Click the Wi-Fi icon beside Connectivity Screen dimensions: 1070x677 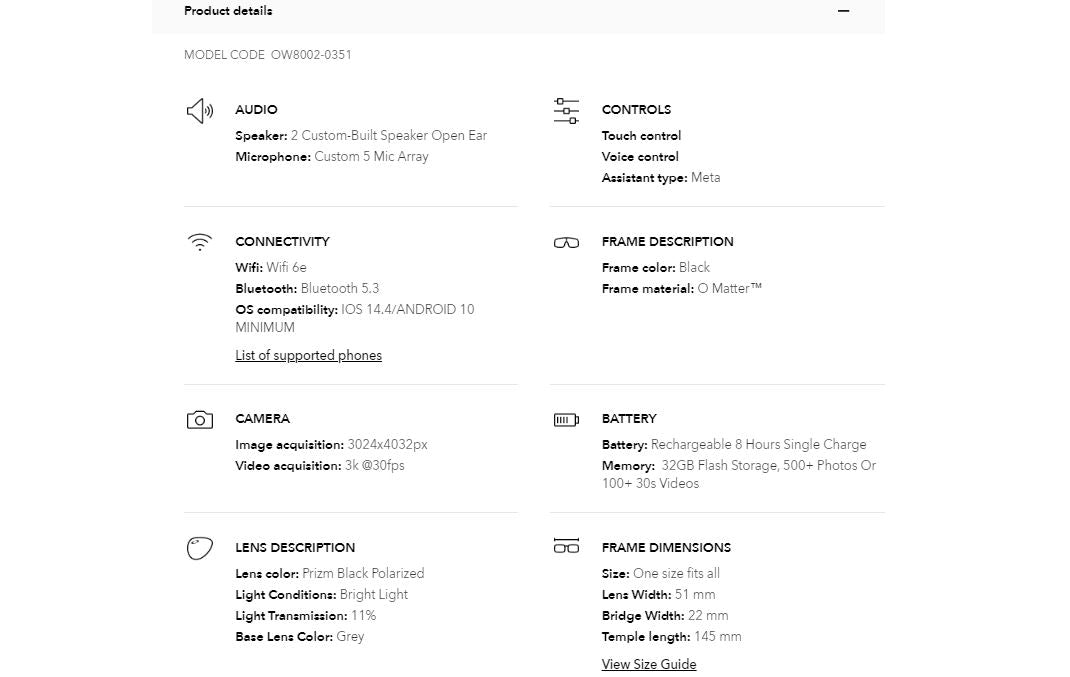[x=200, y=242]
